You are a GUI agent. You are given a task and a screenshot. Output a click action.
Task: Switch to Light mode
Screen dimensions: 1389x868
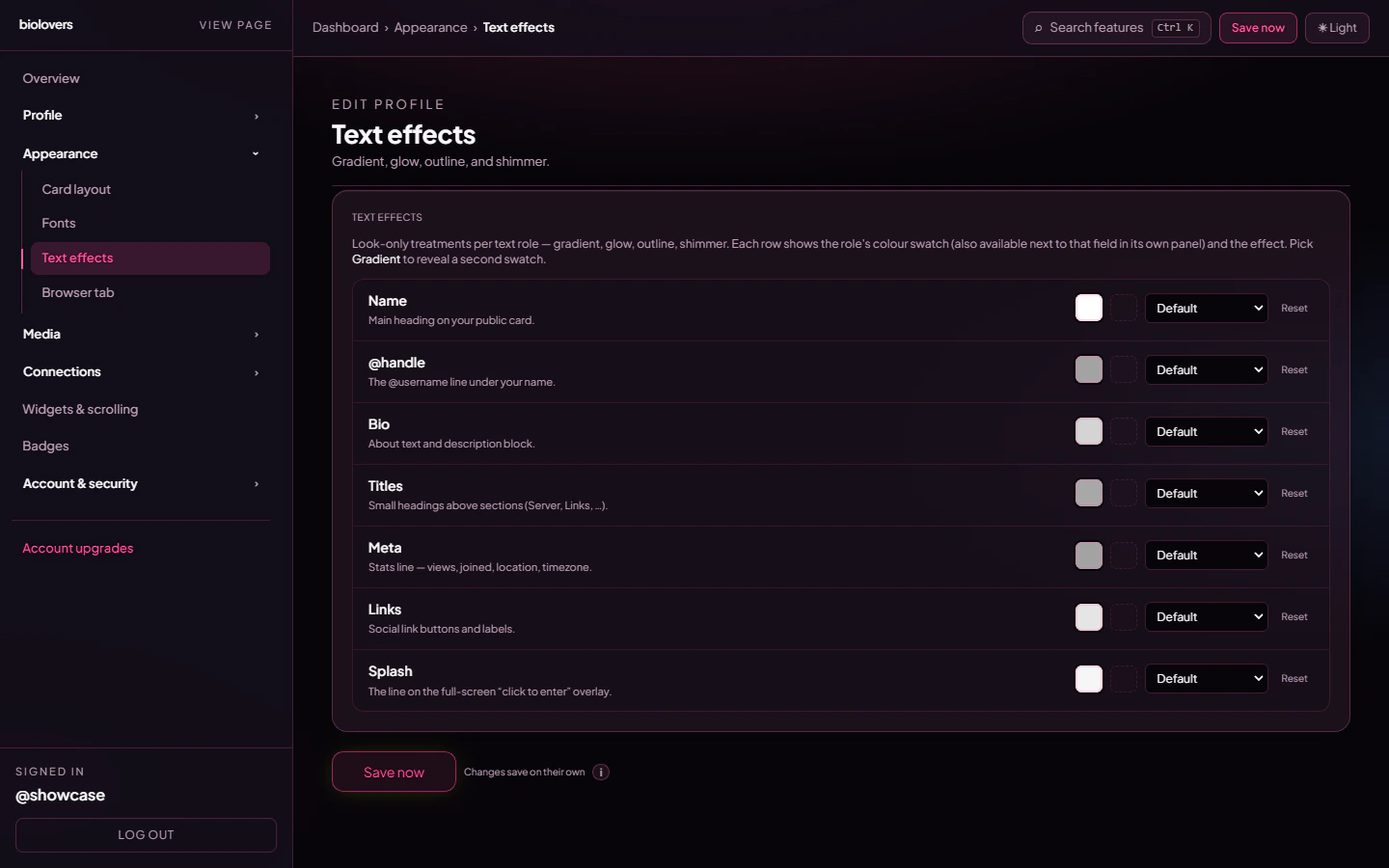1337,28
